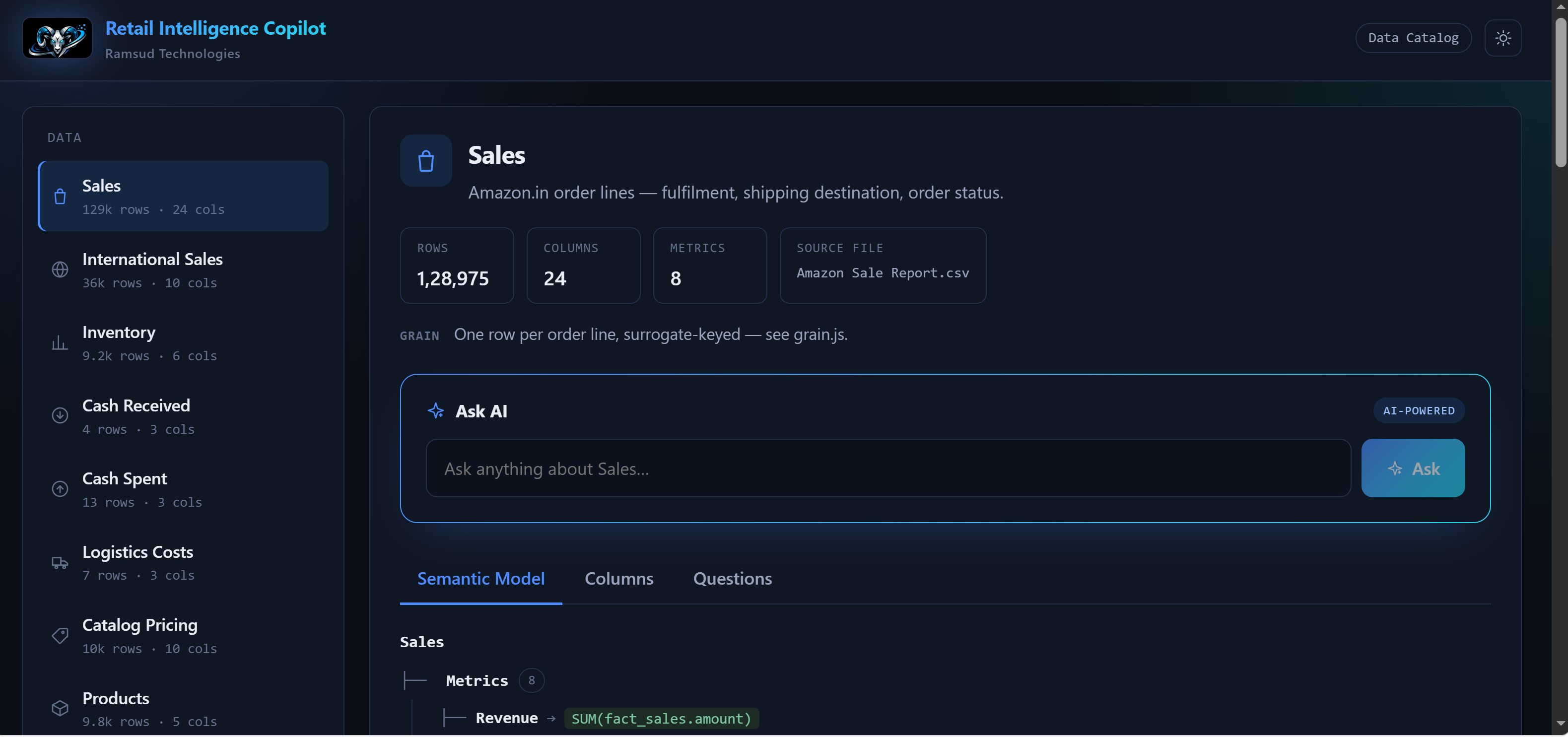Open the Catalog Pricing dataset
The image size is (1568, 737).
click(183, 635)
